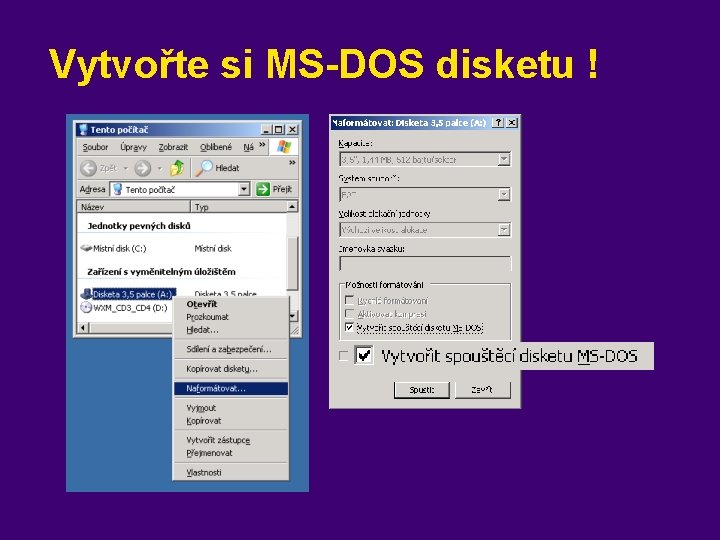
Task: Click Jednotky pevných disků group heading
Action: pos(139,226)
